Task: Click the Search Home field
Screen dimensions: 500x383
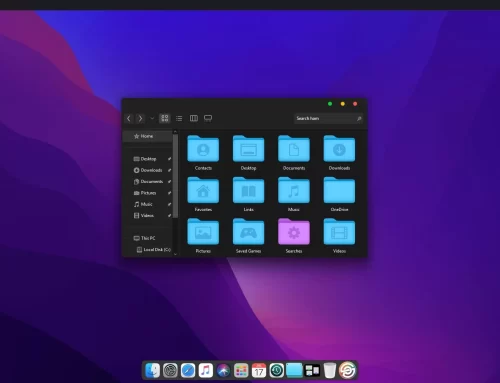Action: 328,118
